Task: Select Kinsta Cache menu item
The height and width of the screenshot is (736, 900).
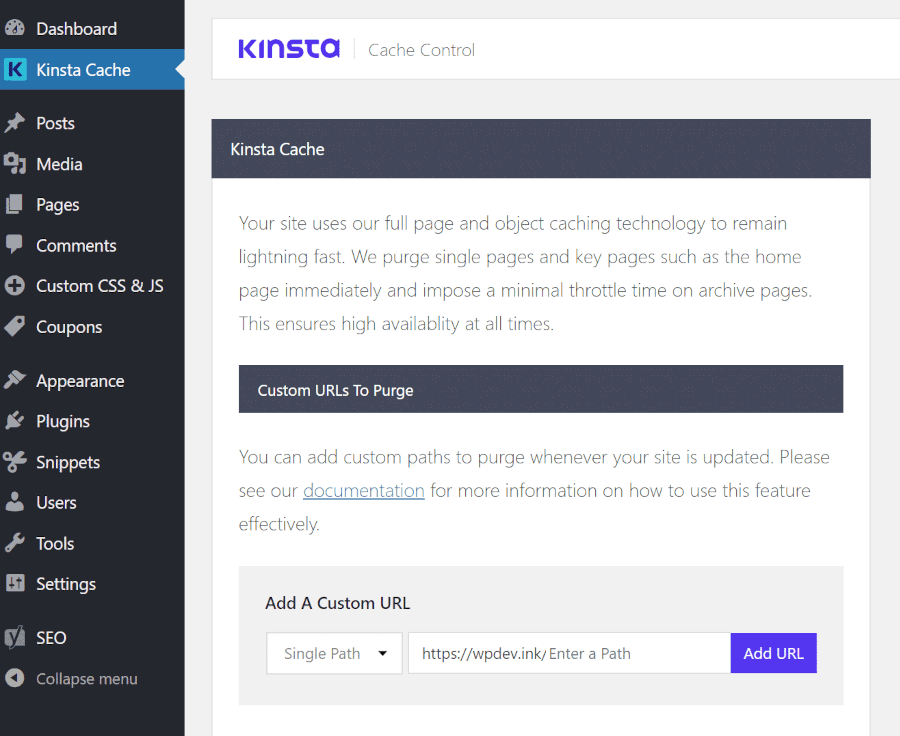Action: click(92, 69)
